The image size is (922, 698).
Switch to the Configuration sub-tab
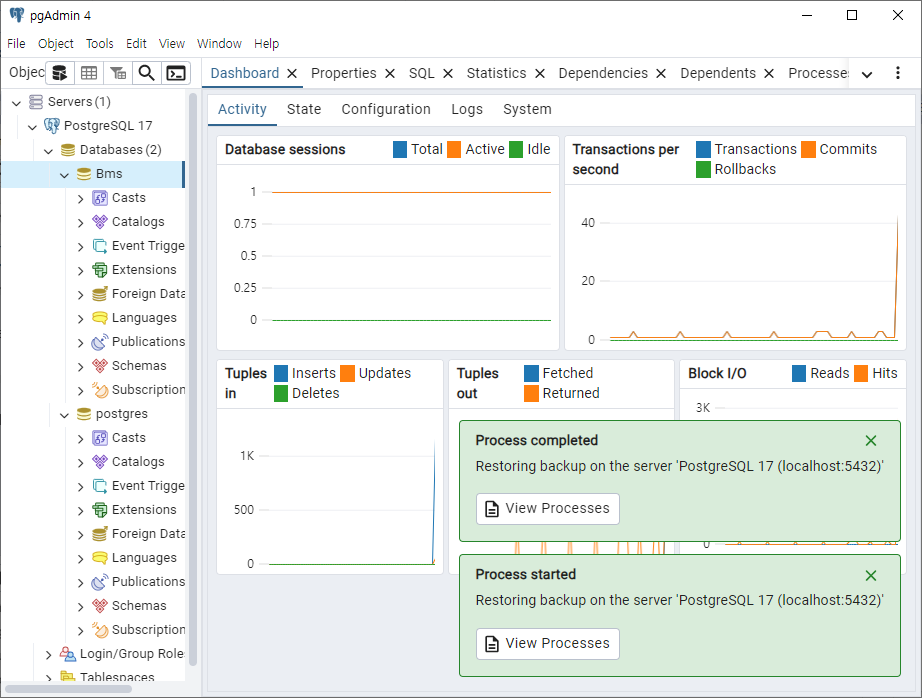[x=386, y=109]
